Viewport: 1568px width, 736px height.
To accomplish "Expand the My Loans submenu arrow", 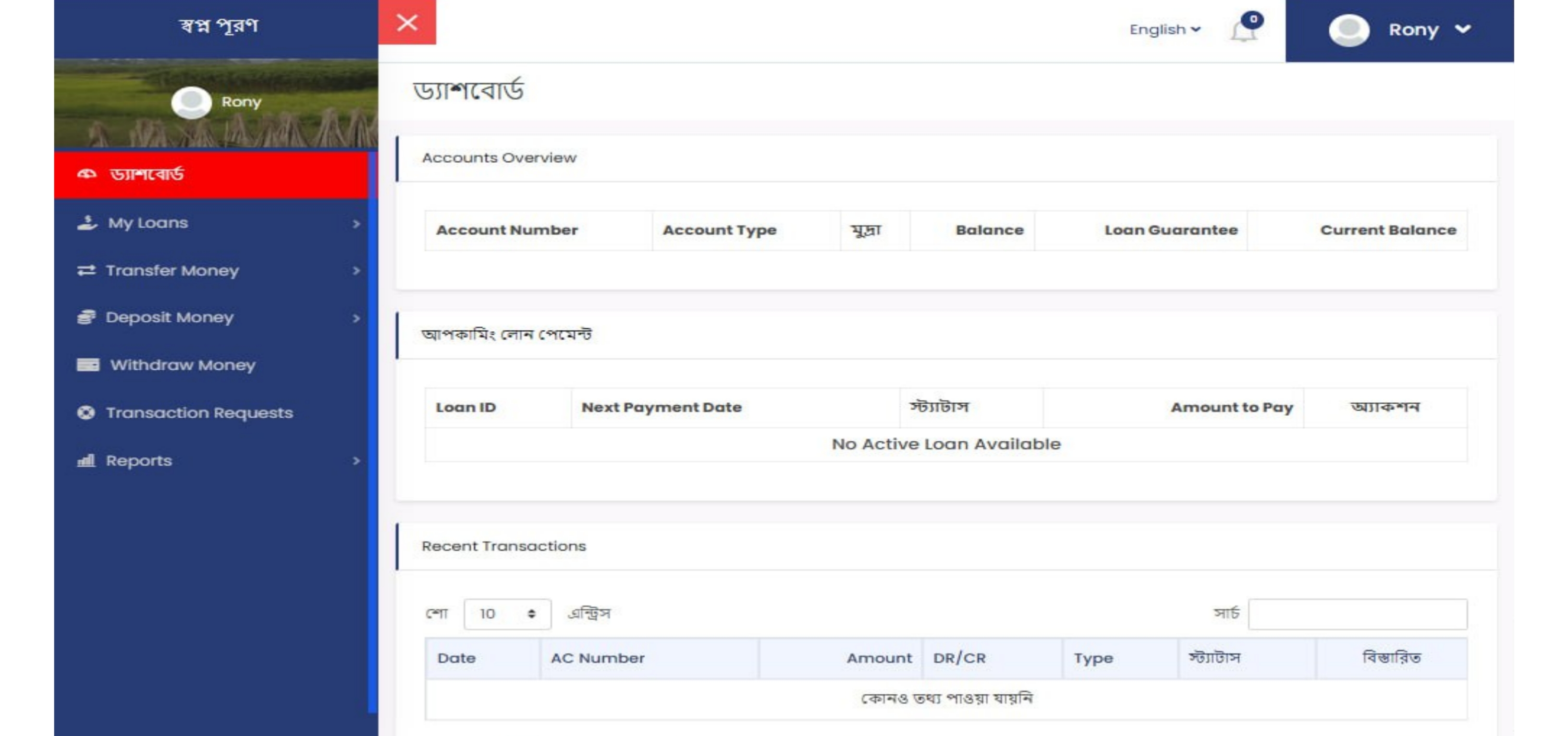I will [x=356, y=224].
